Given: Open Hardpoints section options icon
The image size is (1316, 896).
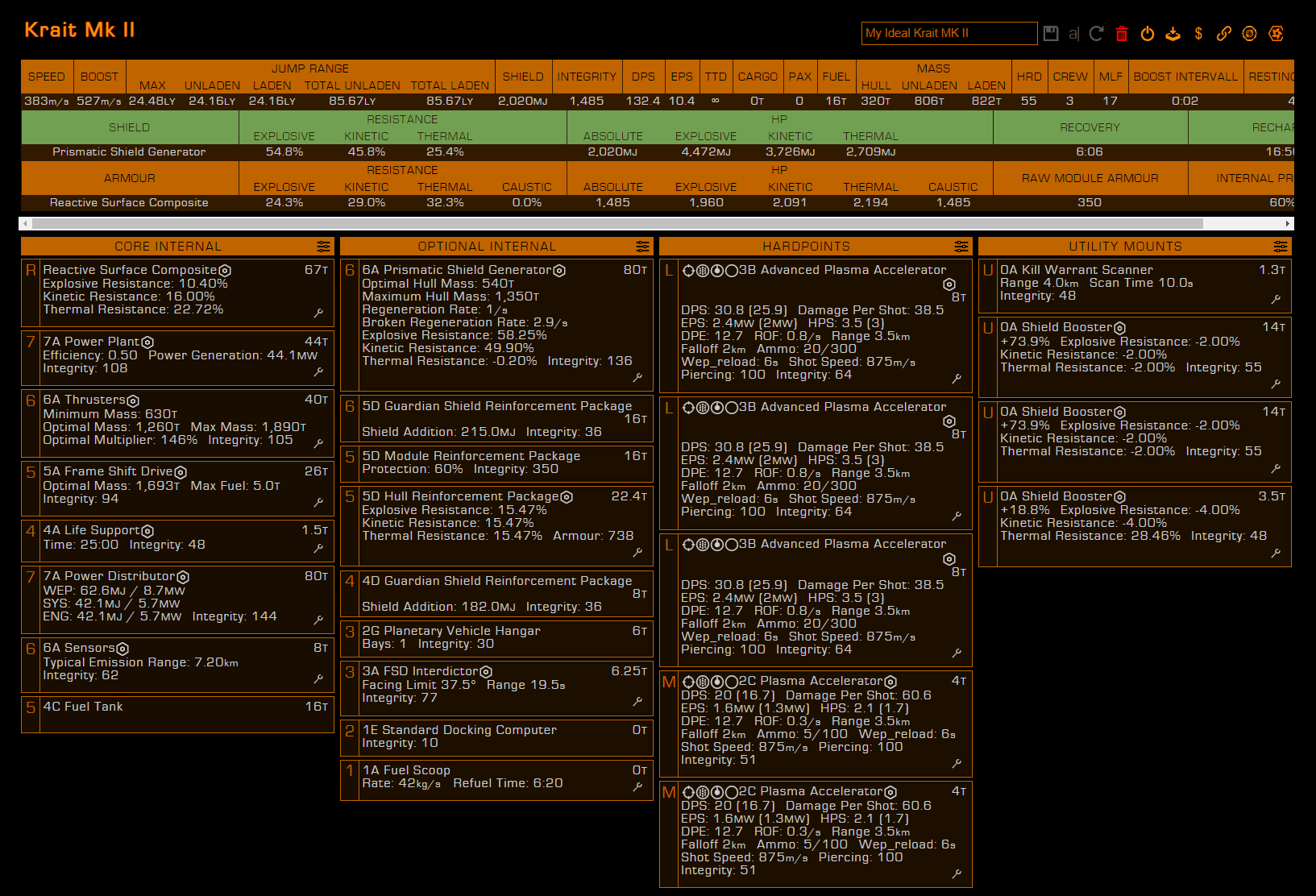Looking at the screenshot, I should pyautogui.click(x=961, y=247).
